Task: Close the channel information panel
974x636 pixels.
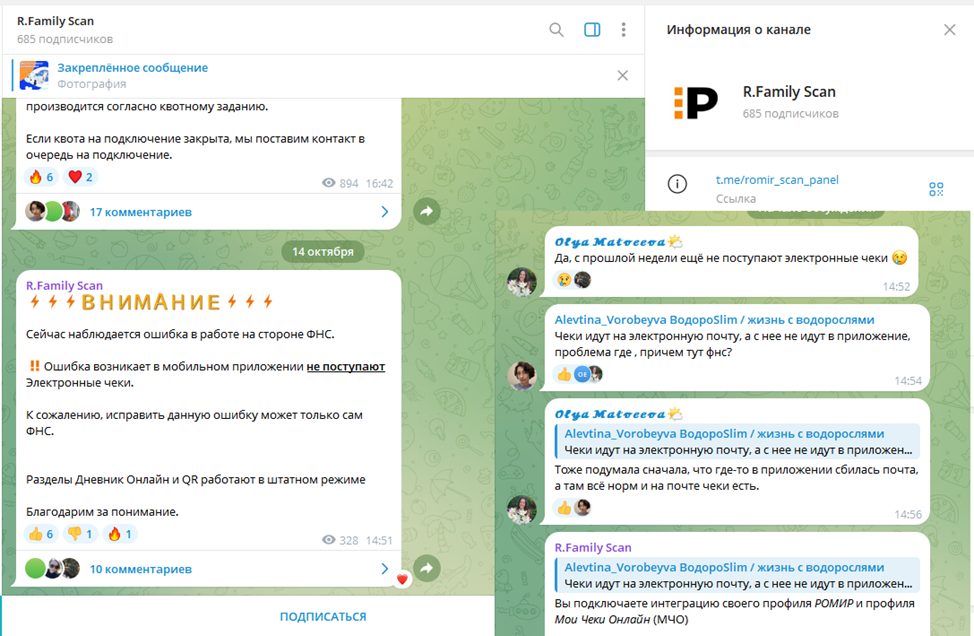Action: pos(949,30)
